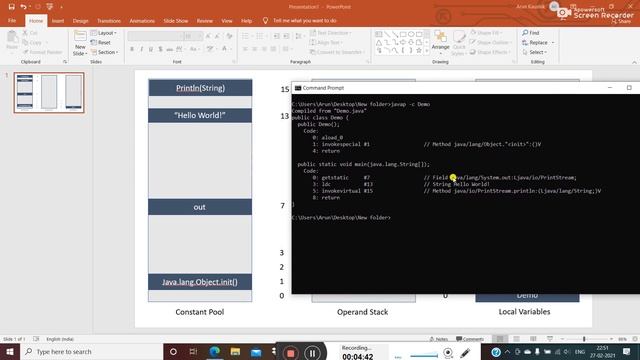Open Cortana circle icon on taskbar
This screenshot has height=360, width=640.
[173, 351]
